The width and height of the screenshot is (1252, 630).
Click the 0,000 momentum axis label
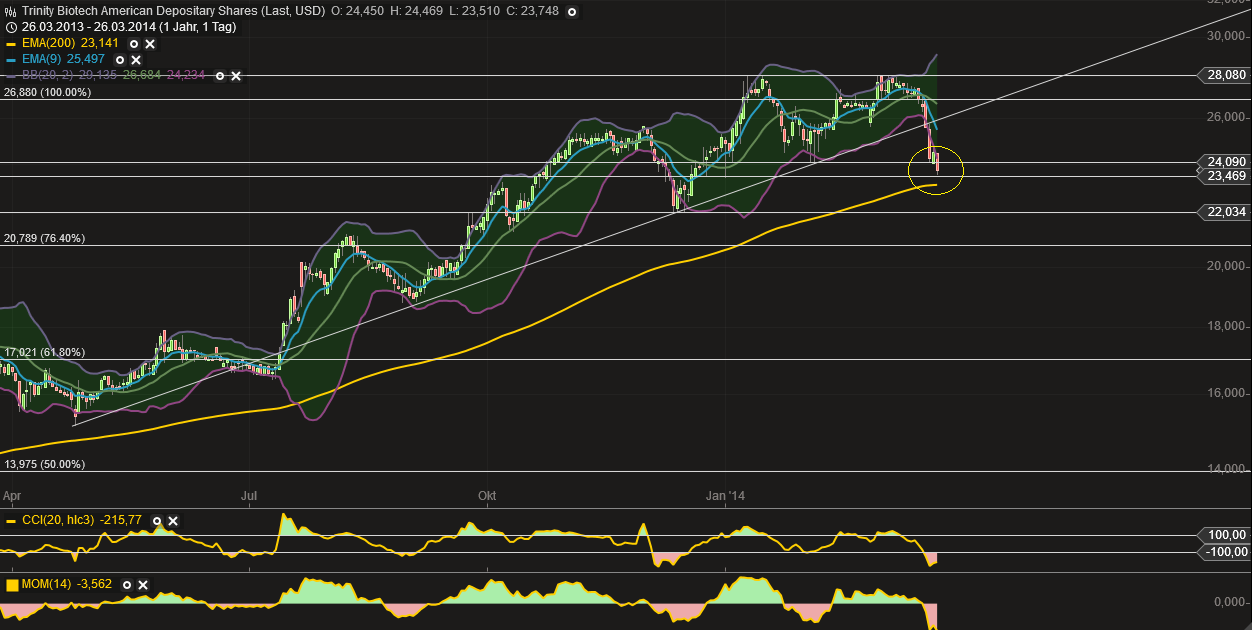(1230, 602)
